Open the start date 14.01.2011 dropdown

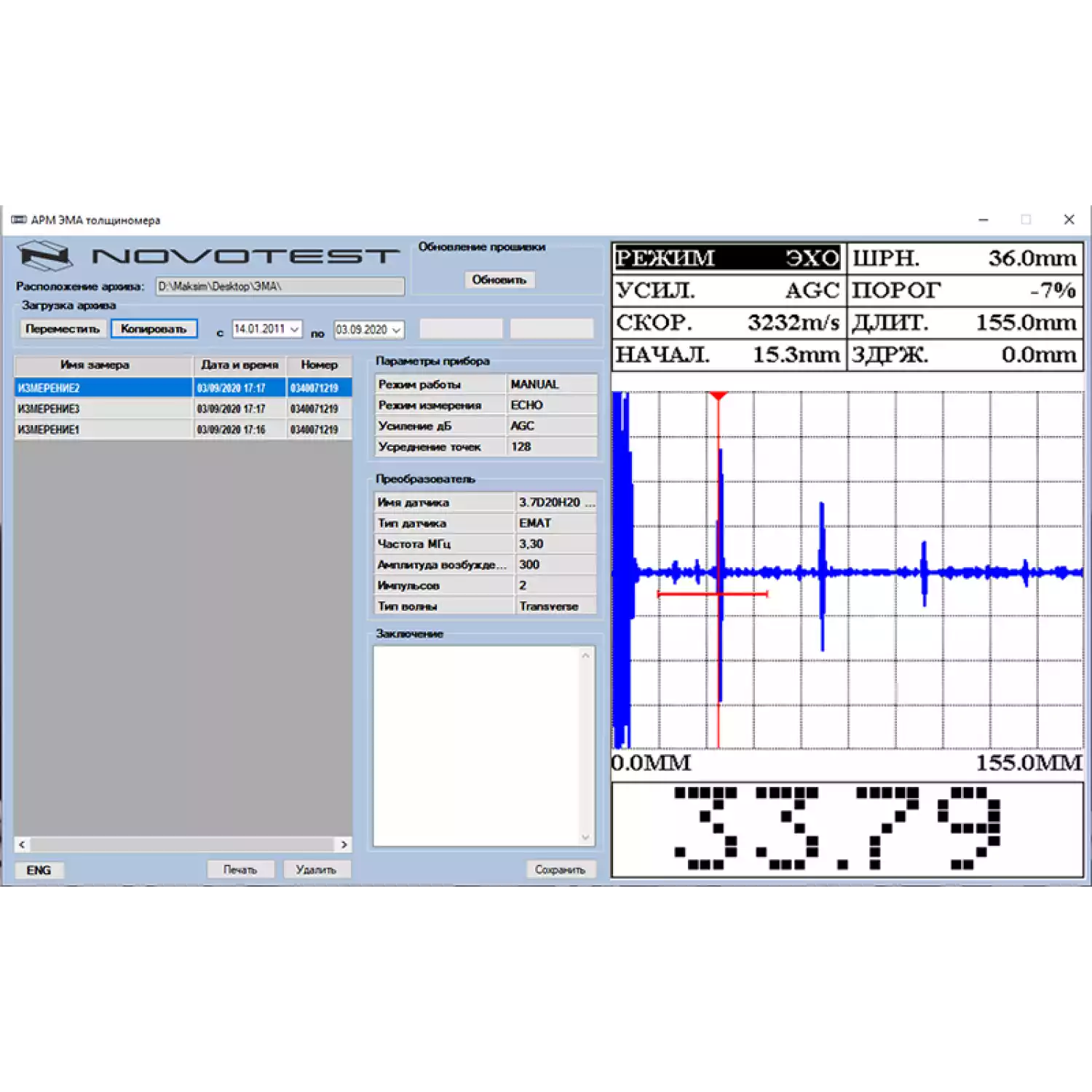pos(294,330)
